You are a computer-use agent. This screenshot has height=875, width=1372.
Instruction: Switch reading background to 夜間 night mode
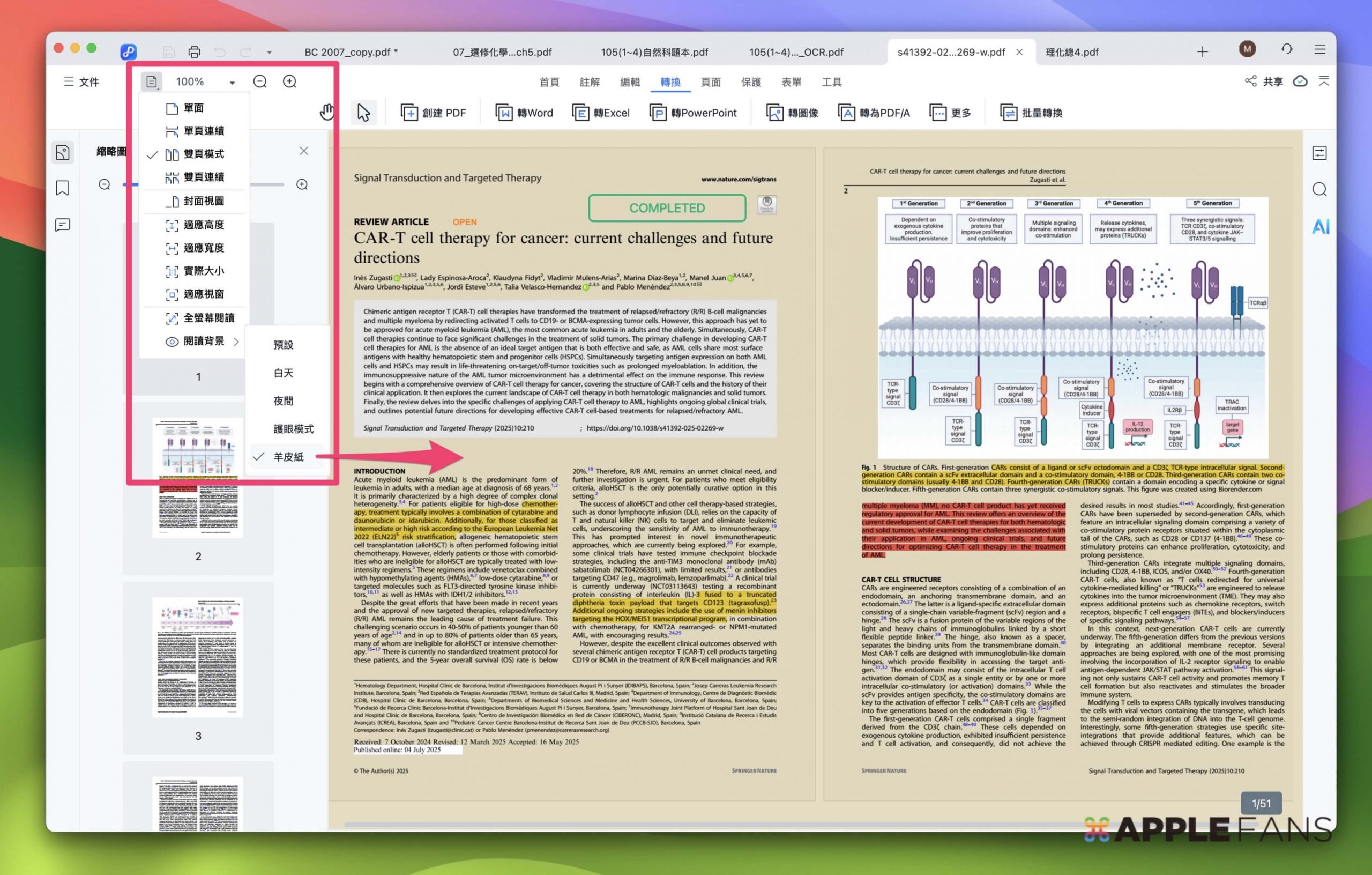coord(283,400)
